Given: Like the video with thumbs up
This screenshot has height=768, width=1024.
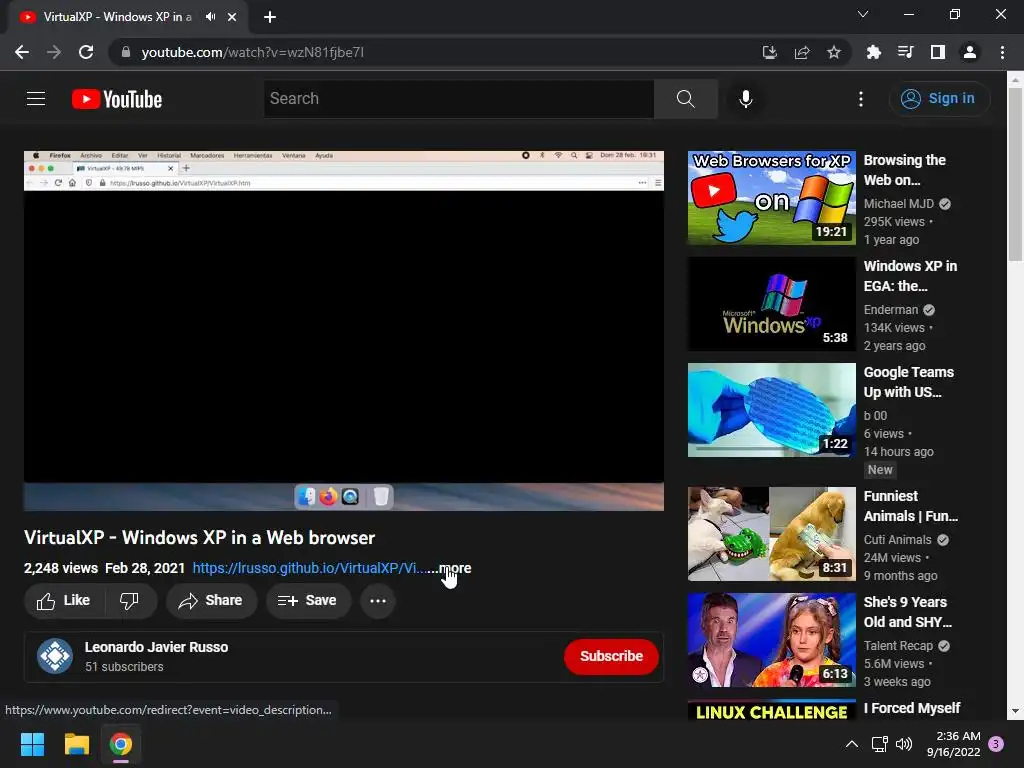Looking at the screenshot, I should coord(63,600).
